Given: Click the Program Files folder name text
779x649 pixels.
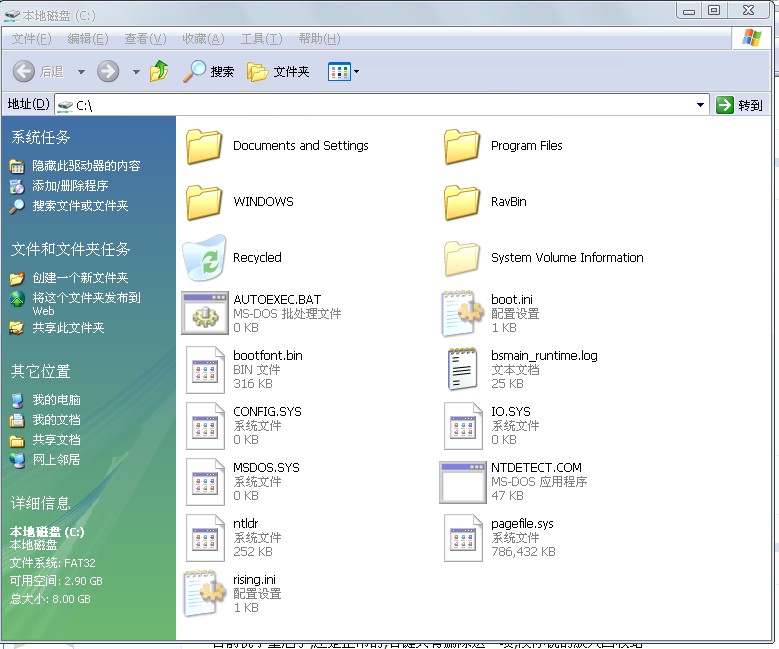Looking at the screenshot, I should pyautogui.click(x=527, y=146).
